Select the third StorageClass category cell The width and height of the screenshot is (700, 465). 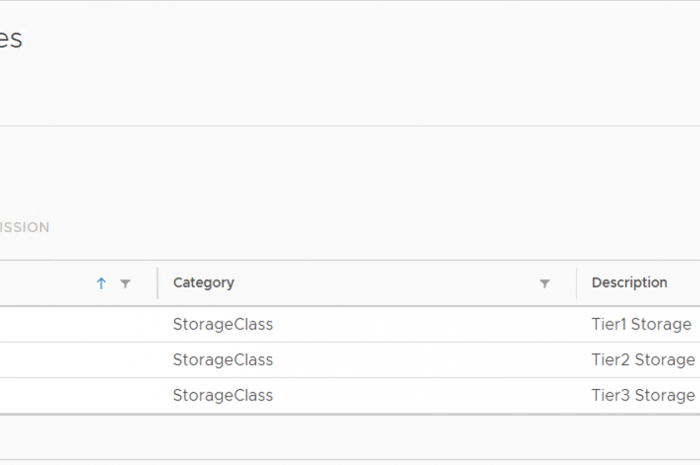pyautogui.click(x=223, y=395)
